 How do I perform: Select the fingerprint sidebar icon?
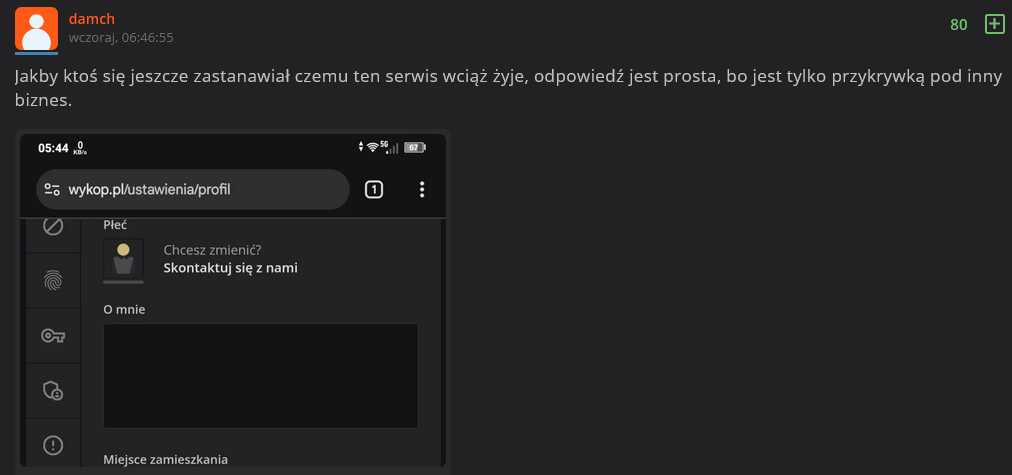click(x=53, y=280)
